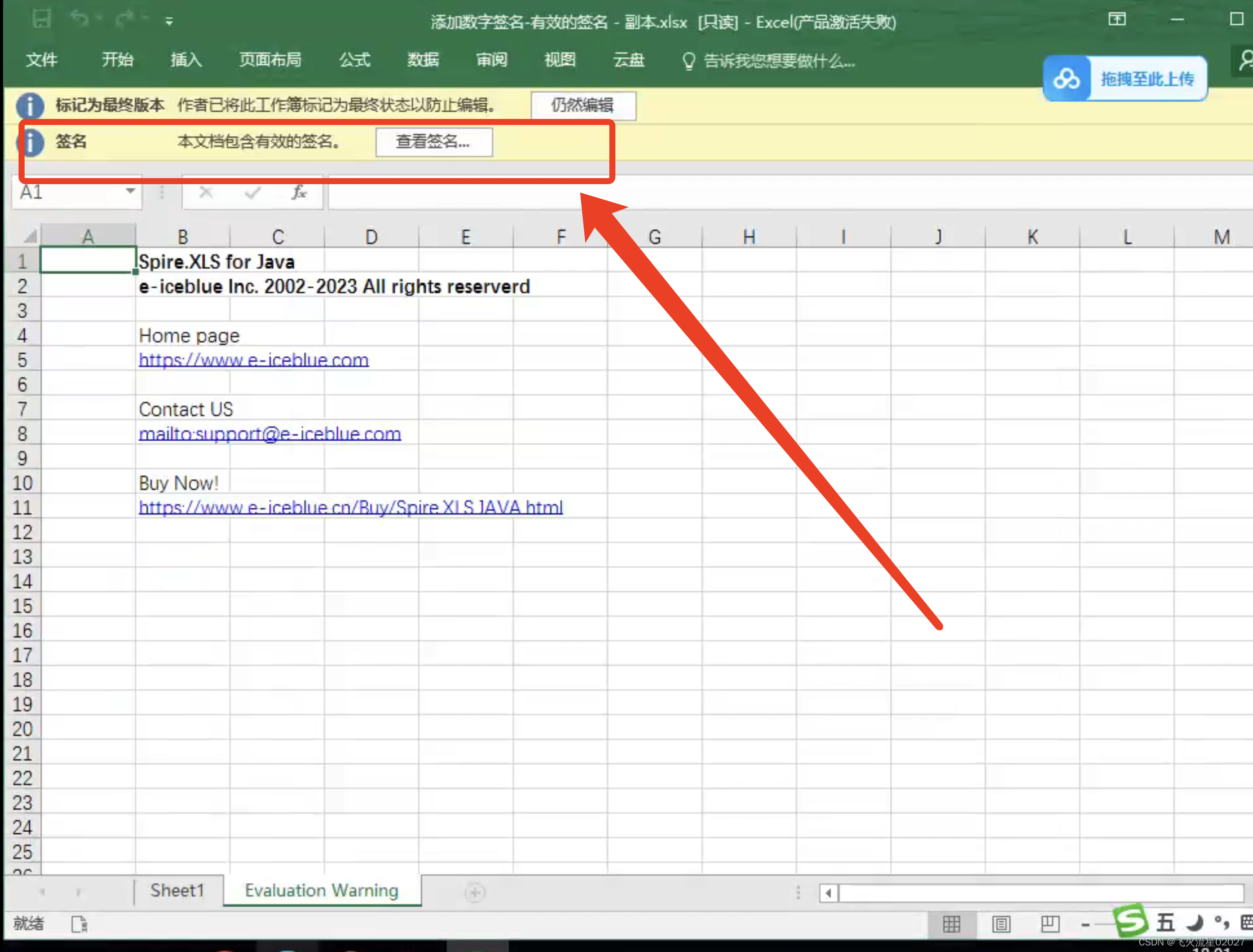Open the Name Box dropdown arrow
This screenshot has height=952, width=1253.
[x=130, y=192]
